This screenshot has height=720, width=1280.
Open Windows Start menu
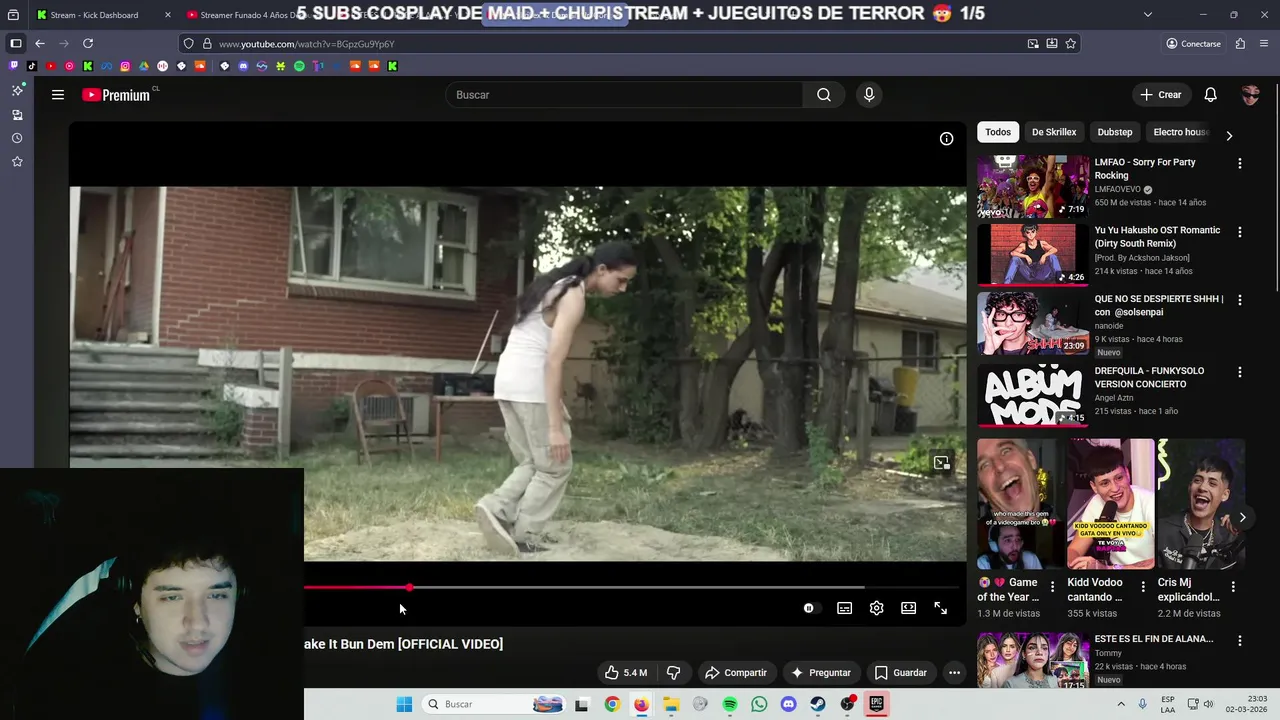click(x=404, y=704)
